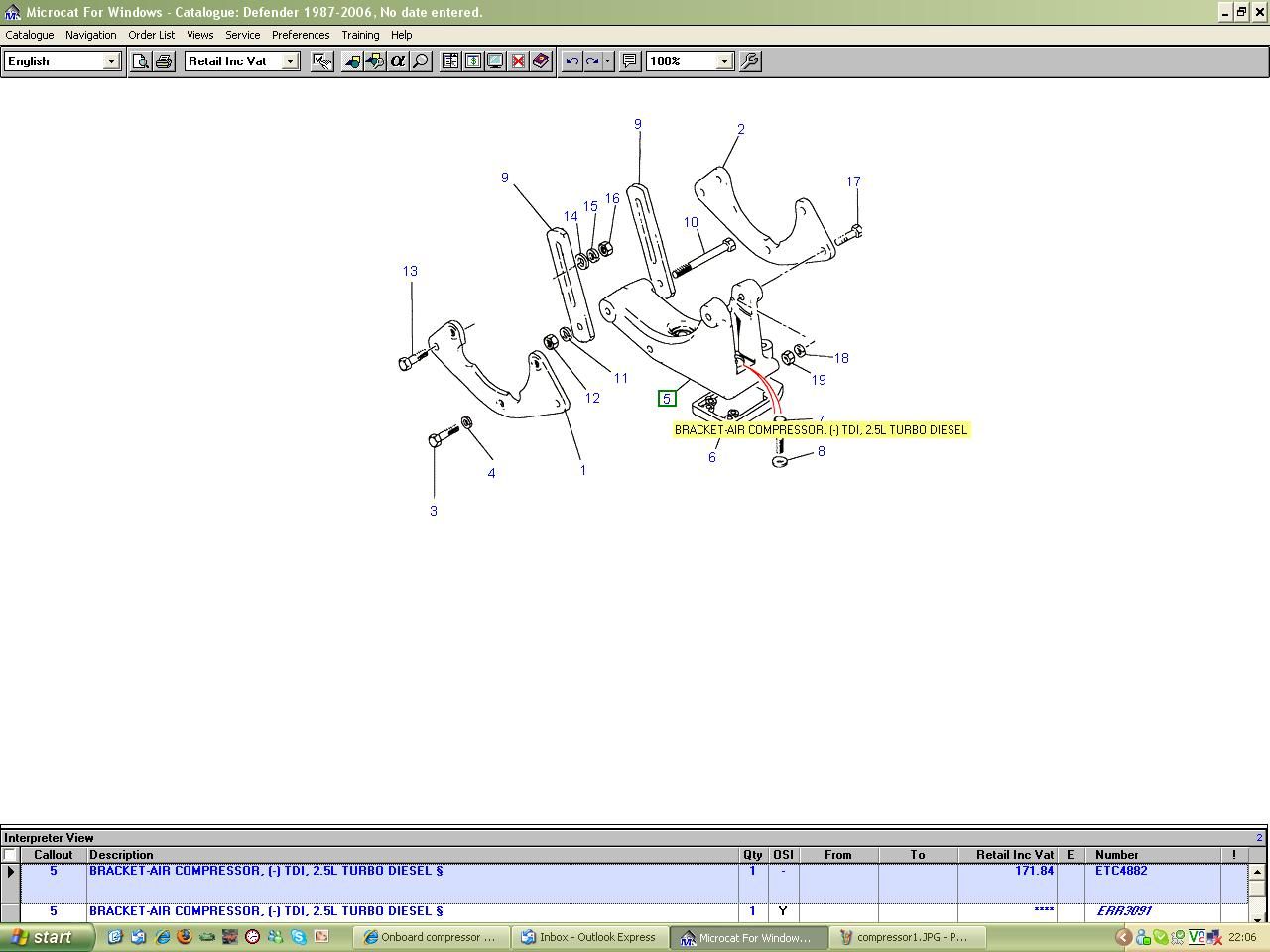Click callout number 10 in the diagram
Viewport: 1270px width, 952px height.
coord(691,222)
